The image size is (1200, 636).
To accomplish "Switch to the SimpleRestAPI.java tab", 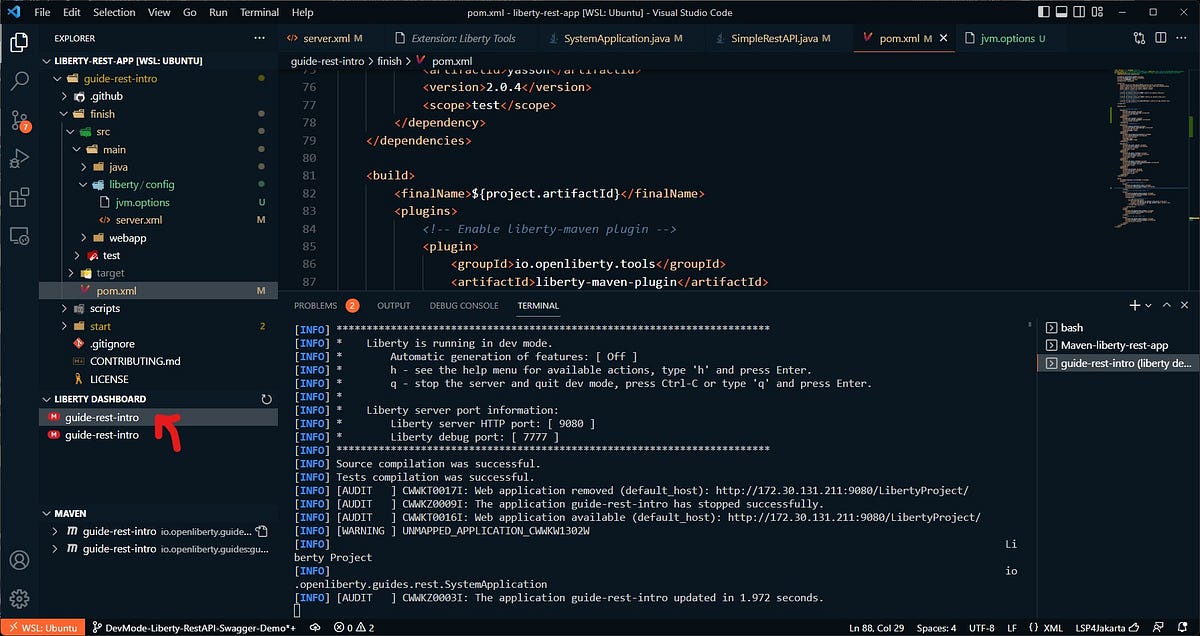I will tap(780, 38).
